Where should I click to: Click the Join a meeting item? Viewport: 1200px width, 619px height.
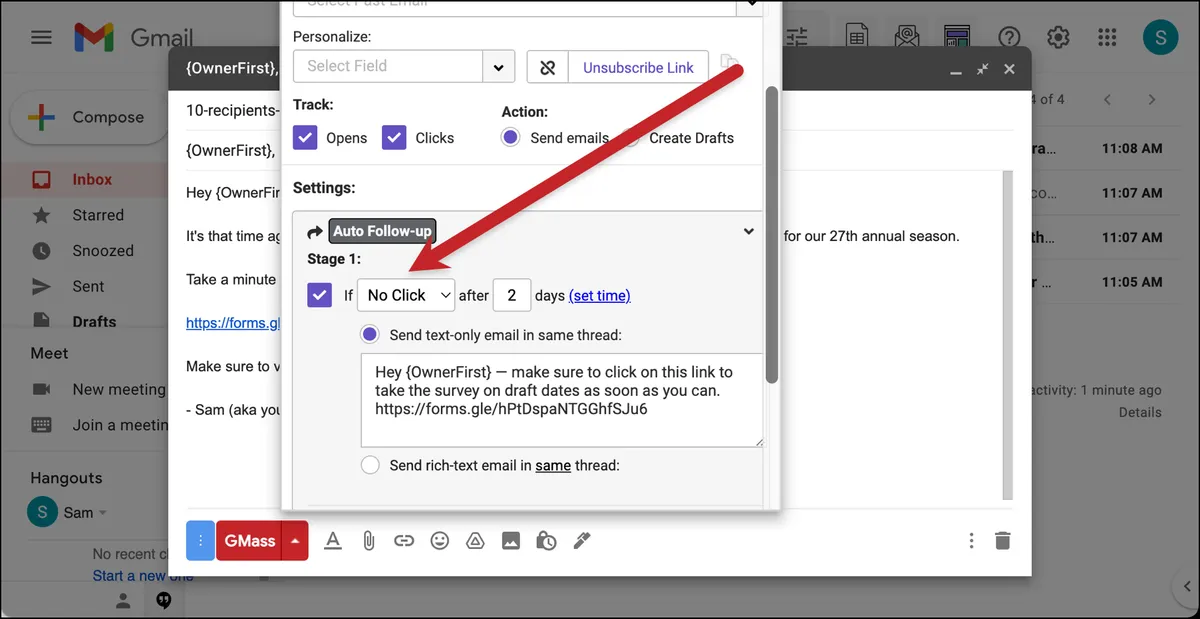click(x=120, y=425)
